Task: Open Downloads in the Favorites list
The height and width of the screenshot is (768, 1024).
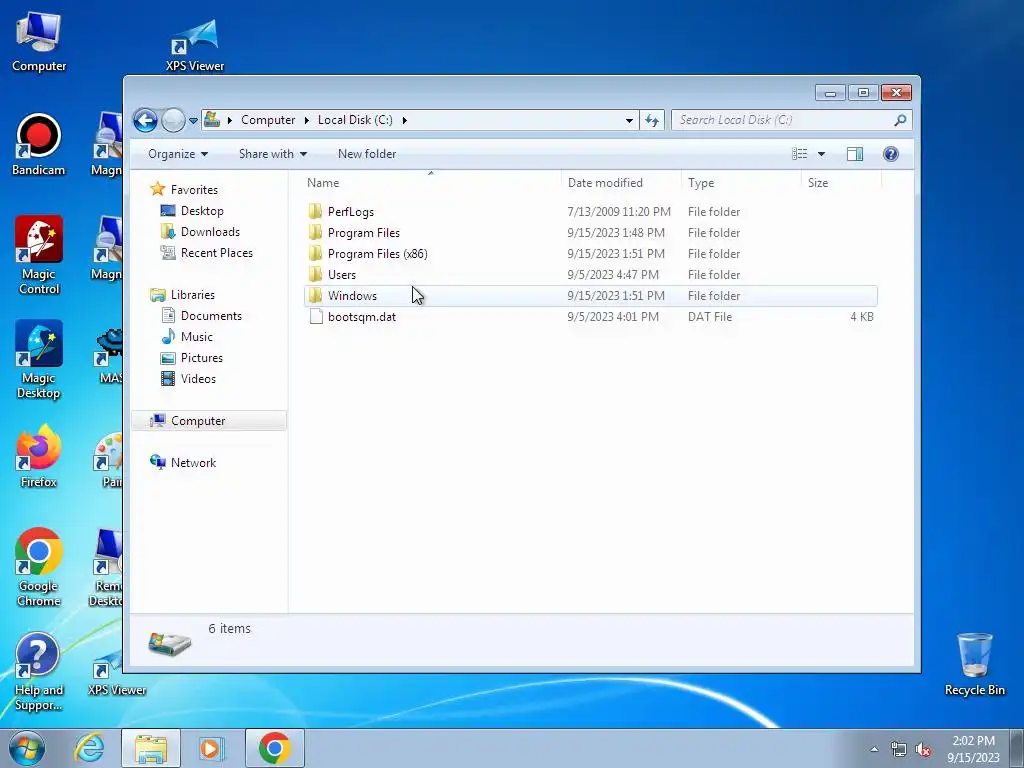Action: tap(210, 232)
